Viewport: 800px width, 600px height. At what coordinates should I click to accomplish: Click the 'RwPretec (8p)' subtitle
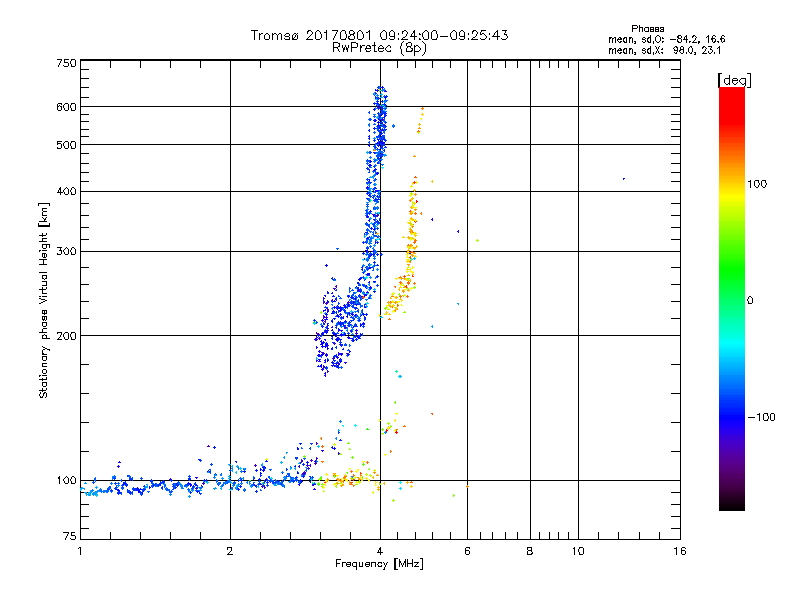pos(379,48)
